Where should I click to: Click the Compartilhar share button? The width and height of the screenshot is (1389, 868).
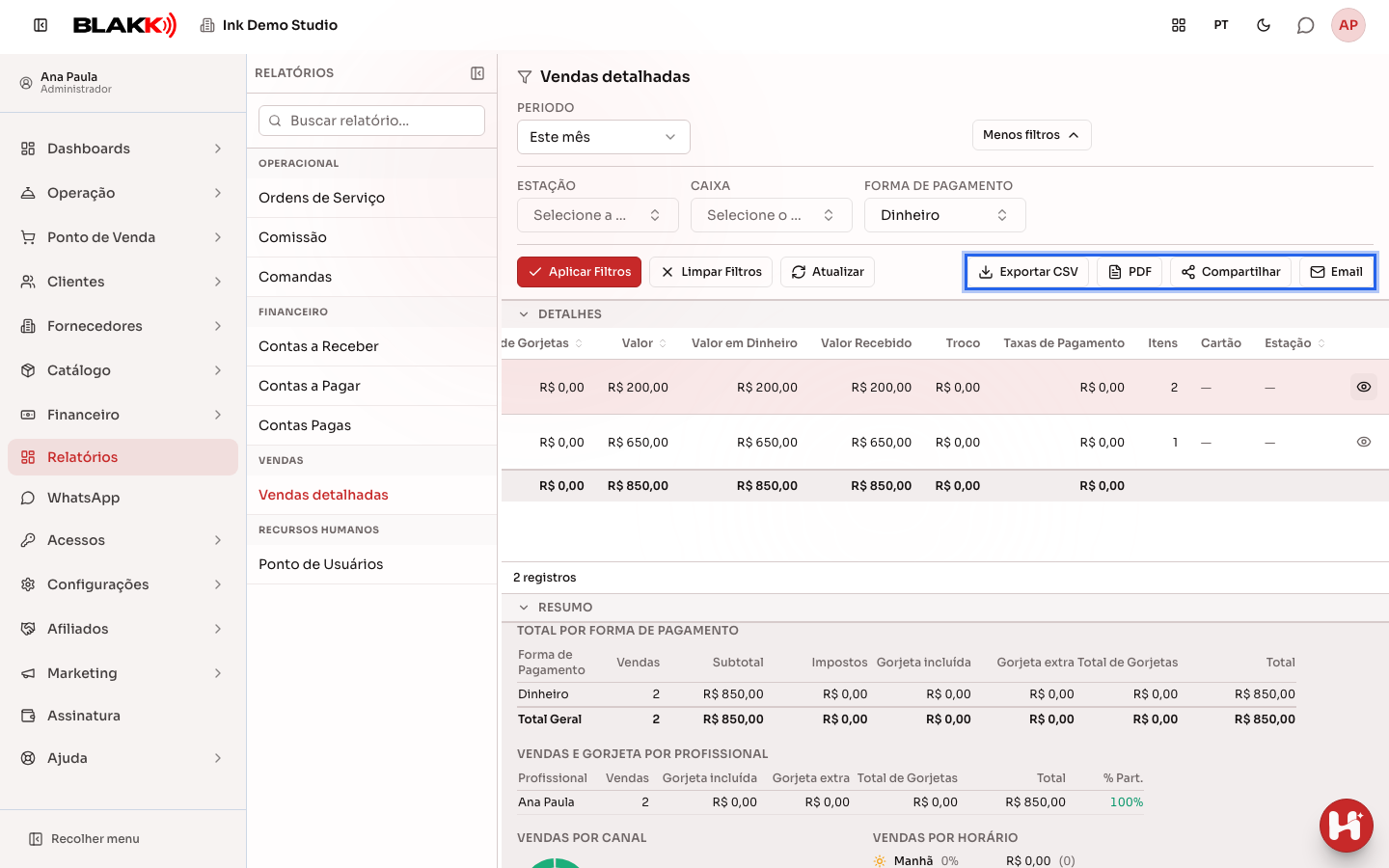click(1231, 272)
